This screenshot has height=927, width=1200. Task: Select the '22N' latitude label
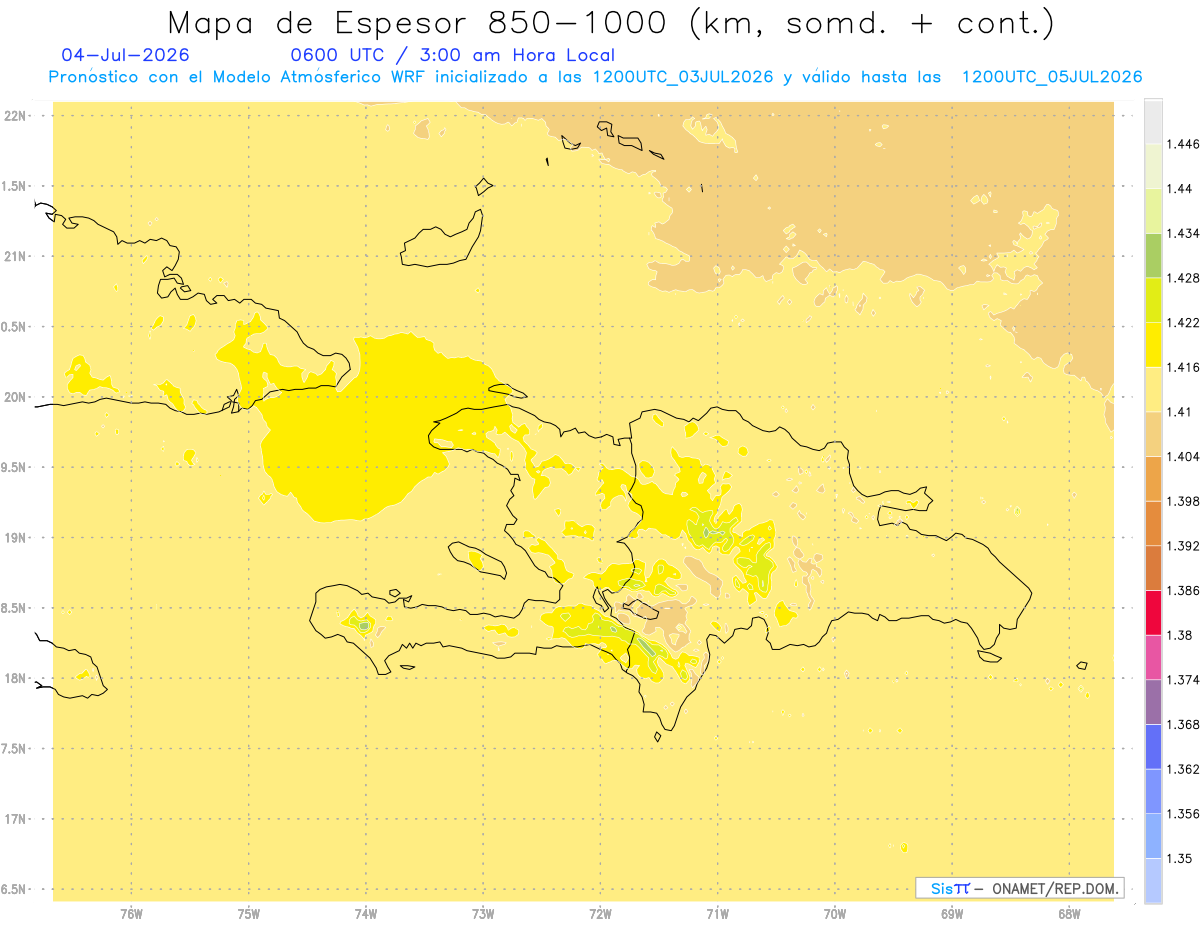14,116
